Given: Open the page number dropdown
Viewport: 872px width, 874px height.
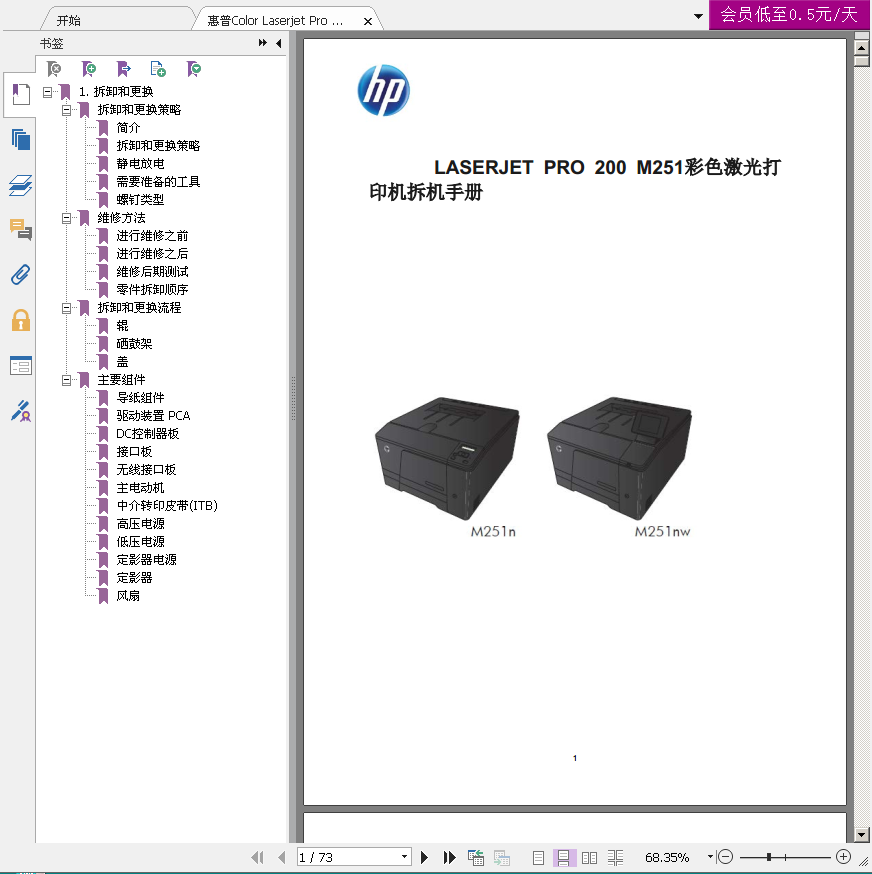Looking at the screenshot, I should [x=404, y=857].
